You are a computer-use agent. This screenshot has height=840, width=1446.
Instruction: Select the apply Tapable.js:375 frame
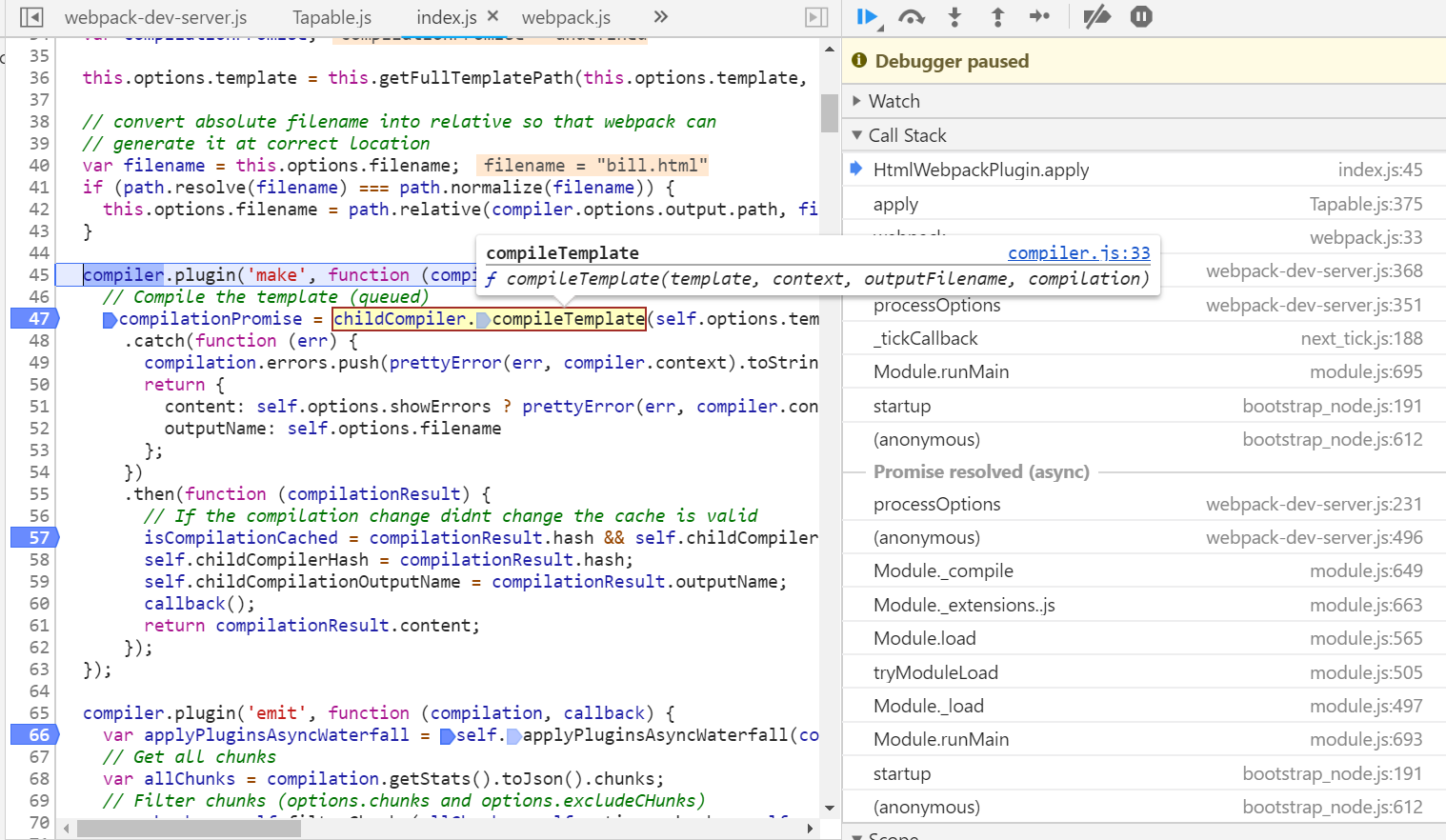(x=1144, y=204)
